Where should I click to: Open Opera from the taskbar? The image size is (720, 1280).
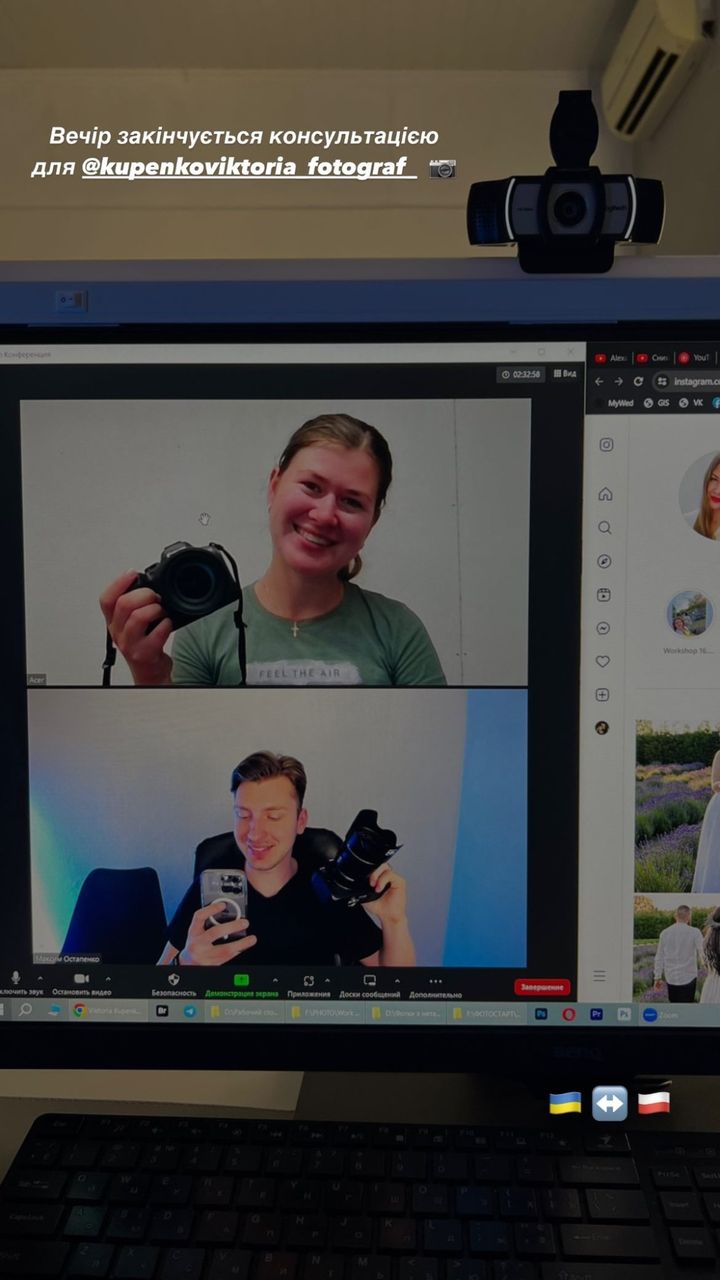pos(569,1014)
